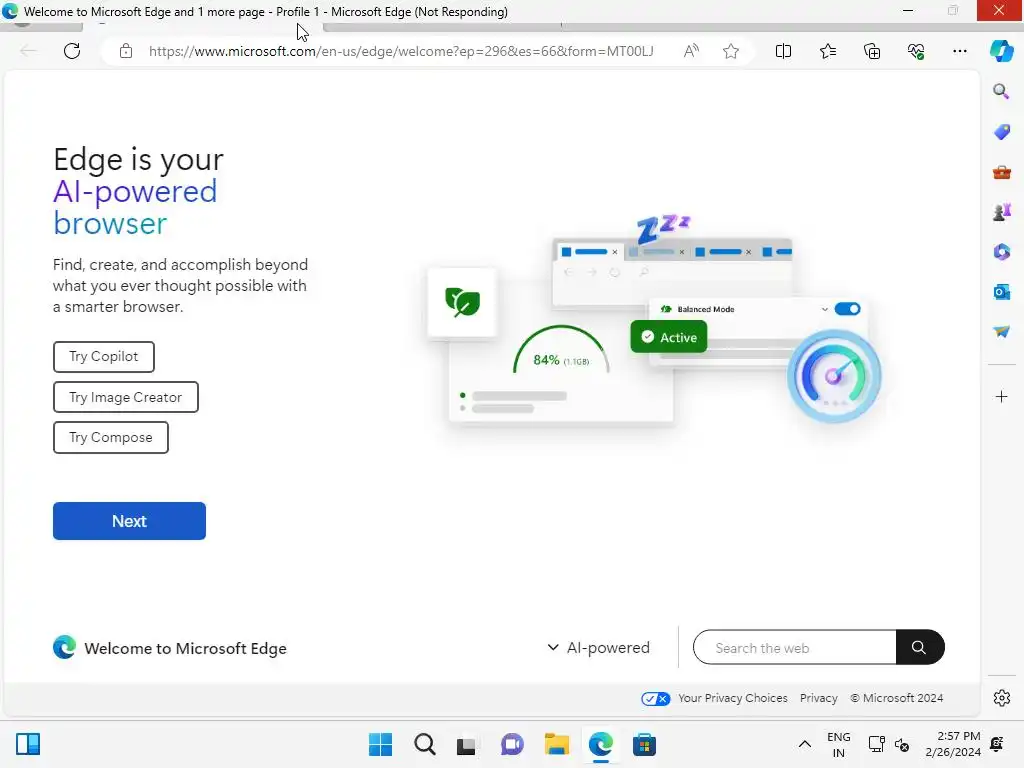The width and height of the screenshot is (1024, 768).
Task: Open Copilot icon in toolbar
Action: (x=1001, y=51)
